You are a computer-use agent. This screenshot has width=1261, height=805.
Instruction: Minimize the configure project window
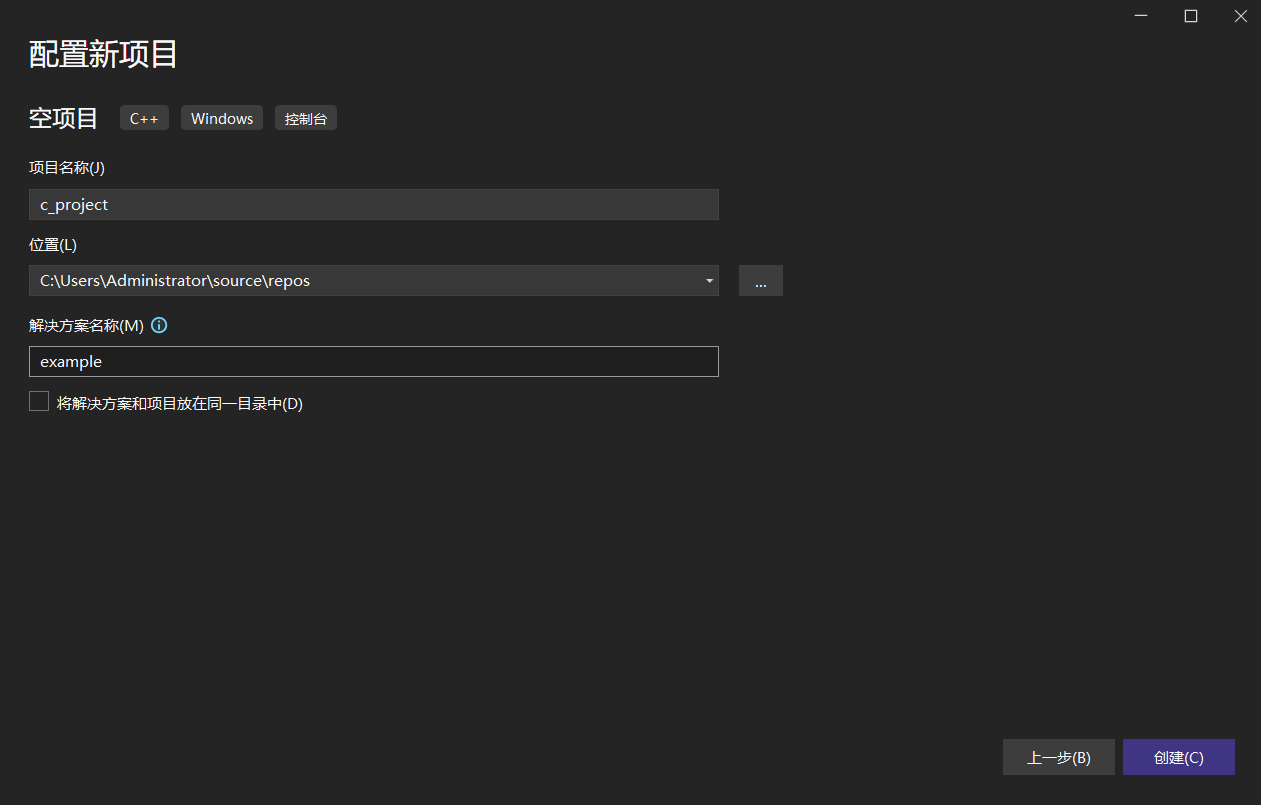[x=1142, y=16]
